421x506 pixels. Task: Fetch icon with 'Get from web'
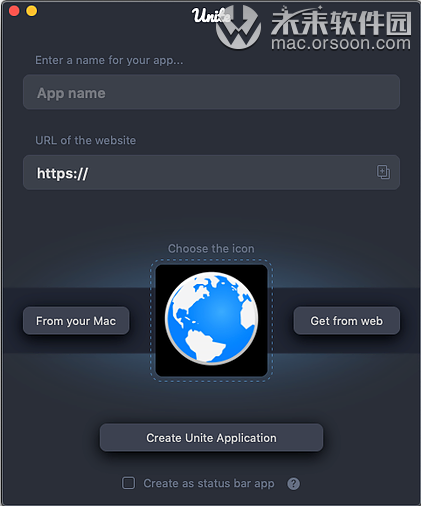click(347, 321)
